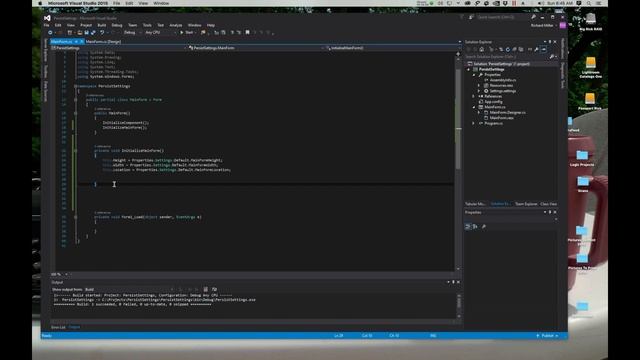The width and height of the screenshot is (640, 360).
Task: Click the notifications flag icon in title bar
Action: (x=462, y=17)
